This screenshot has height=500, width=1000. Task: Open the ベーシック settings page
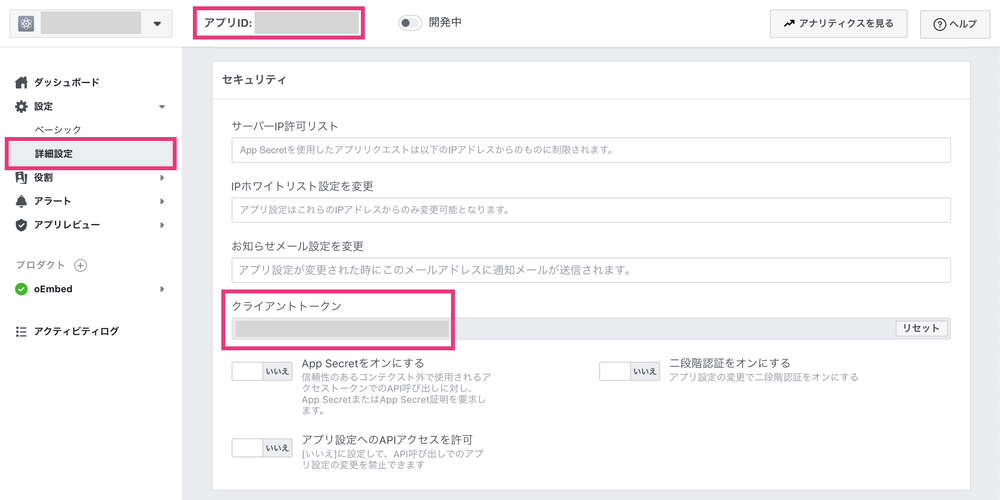58,130
